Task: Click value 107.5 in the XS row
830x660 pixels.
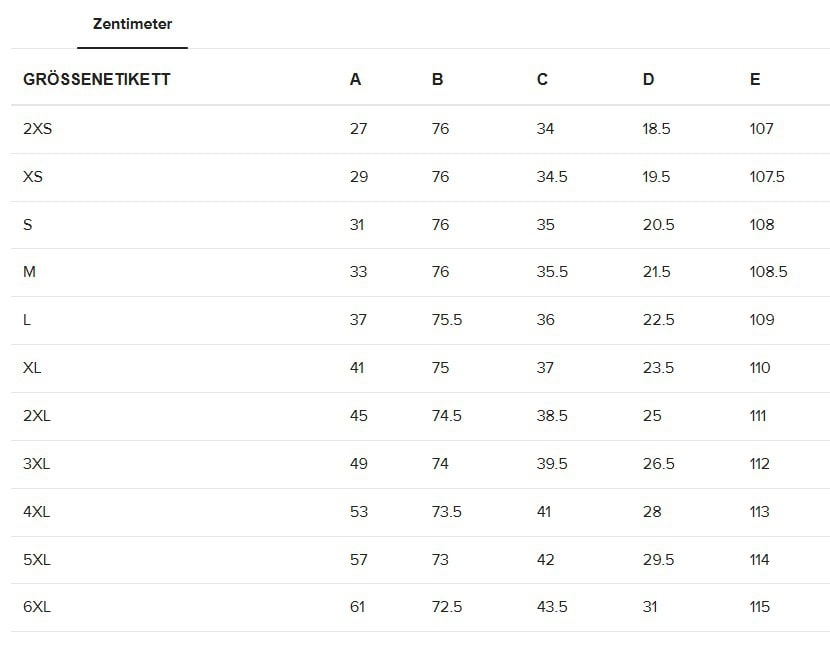Action: click(767, 177)
